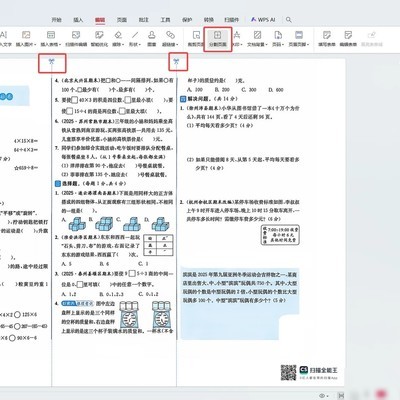Select the 图章 stamp tool

(152, 39)
